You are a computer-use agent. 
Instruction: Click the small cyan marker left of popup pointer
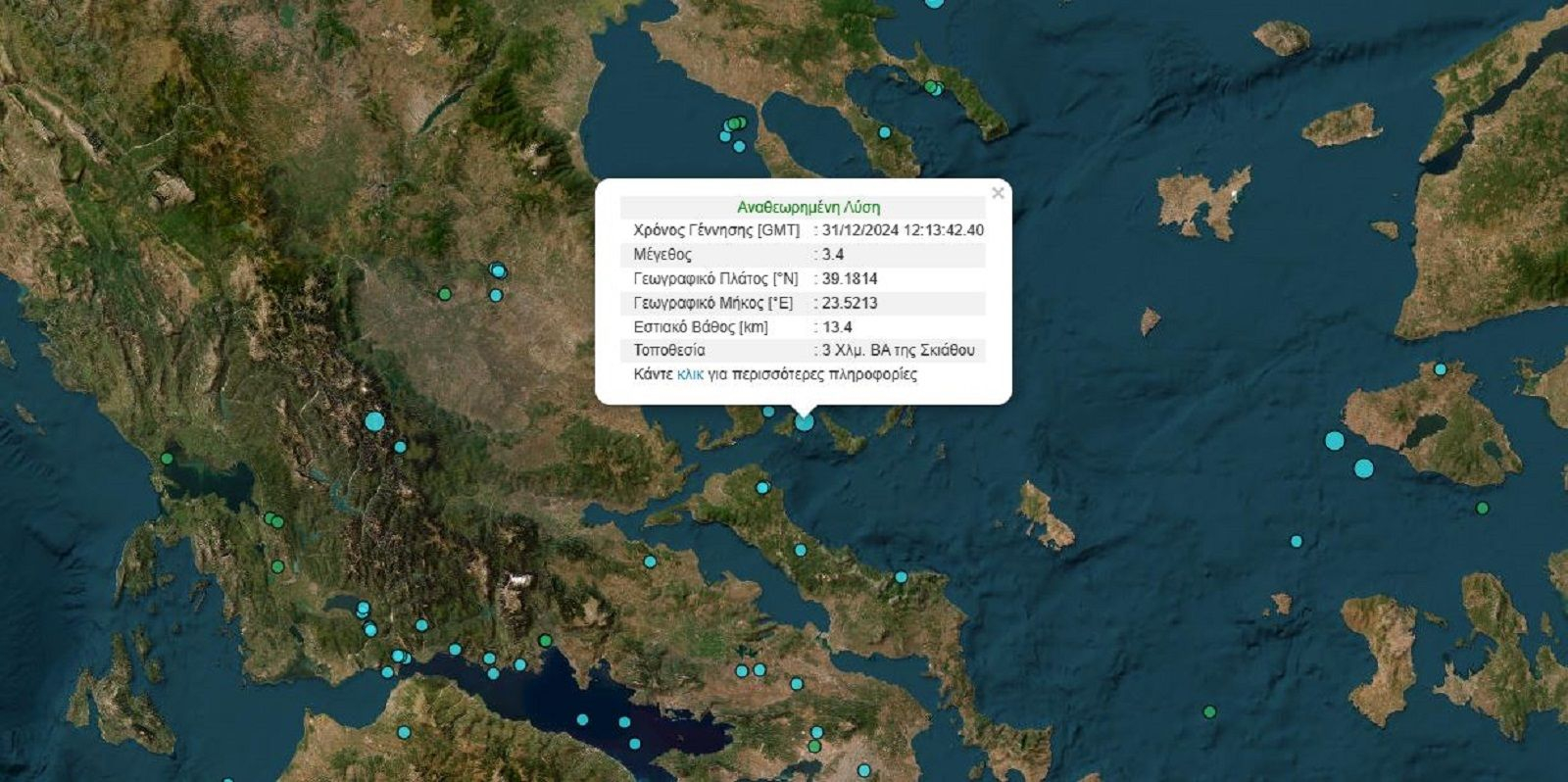pyautogui.click(x=769, y=412)
